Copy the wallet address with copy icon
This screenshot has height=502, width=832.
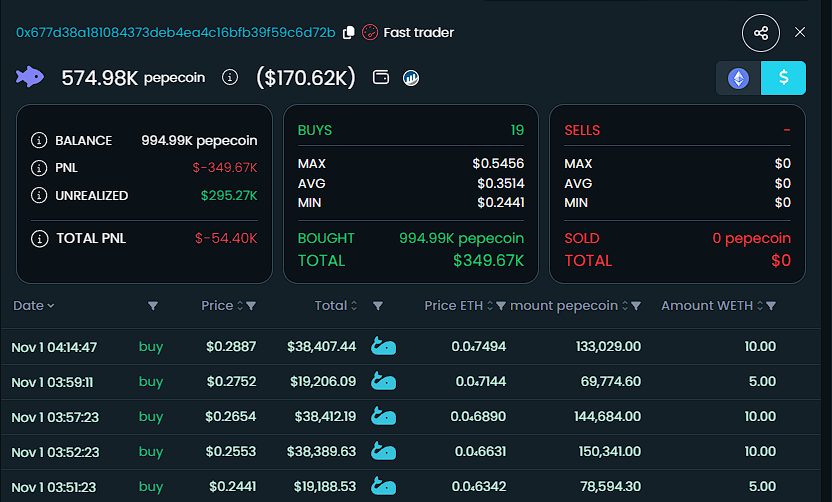click(349, 32)
